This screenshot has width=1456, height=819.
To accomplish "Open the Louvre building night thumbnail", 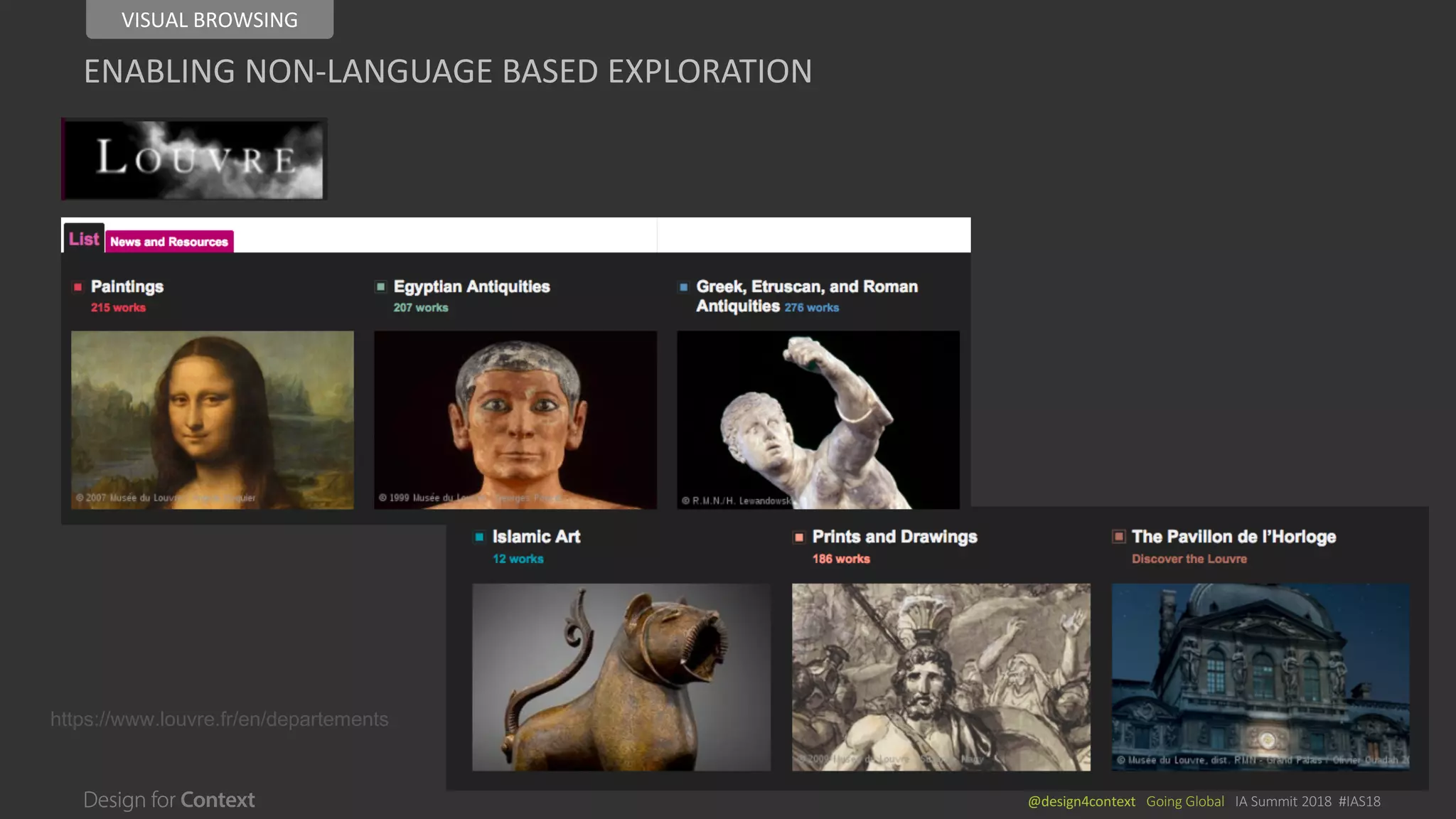I will click(x=1260, y=677).
